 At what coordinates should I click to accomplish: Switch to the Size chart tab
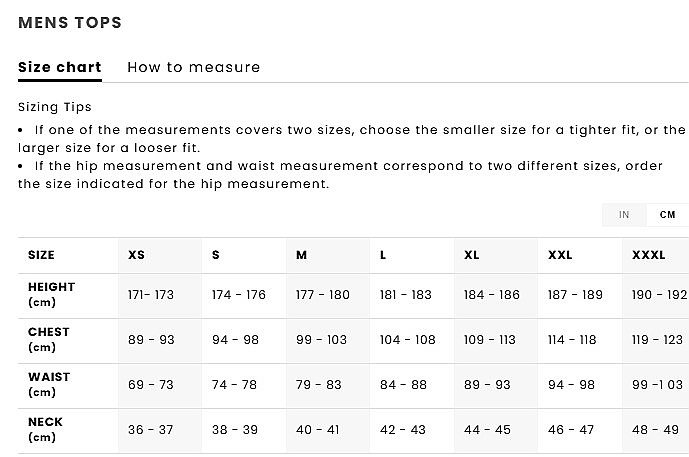click(60, 68)
